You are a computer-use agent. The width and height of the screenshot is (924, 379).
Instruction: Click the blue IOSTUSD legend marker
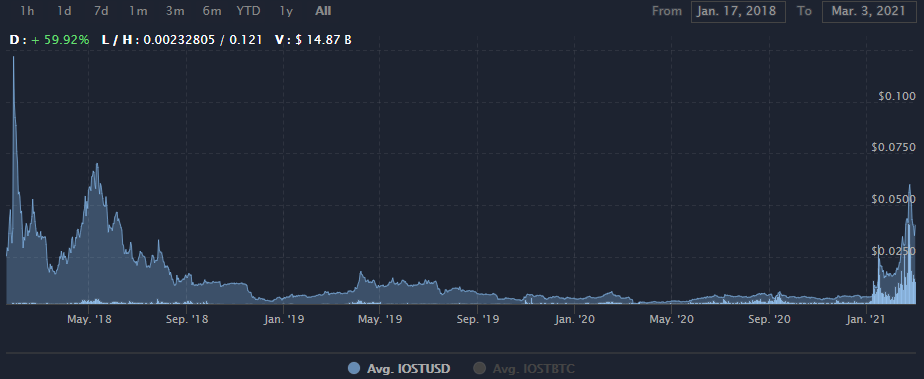354,369
